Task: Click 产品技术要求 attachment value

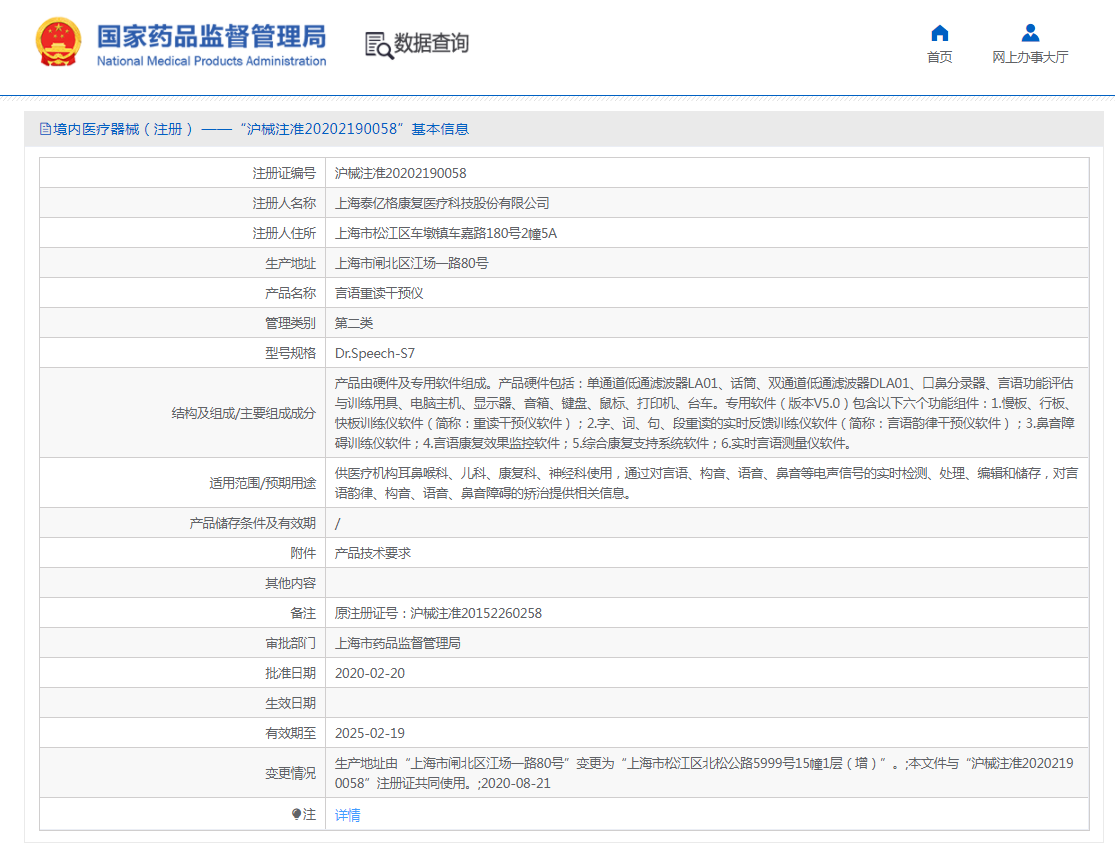Action: point(373,553)
